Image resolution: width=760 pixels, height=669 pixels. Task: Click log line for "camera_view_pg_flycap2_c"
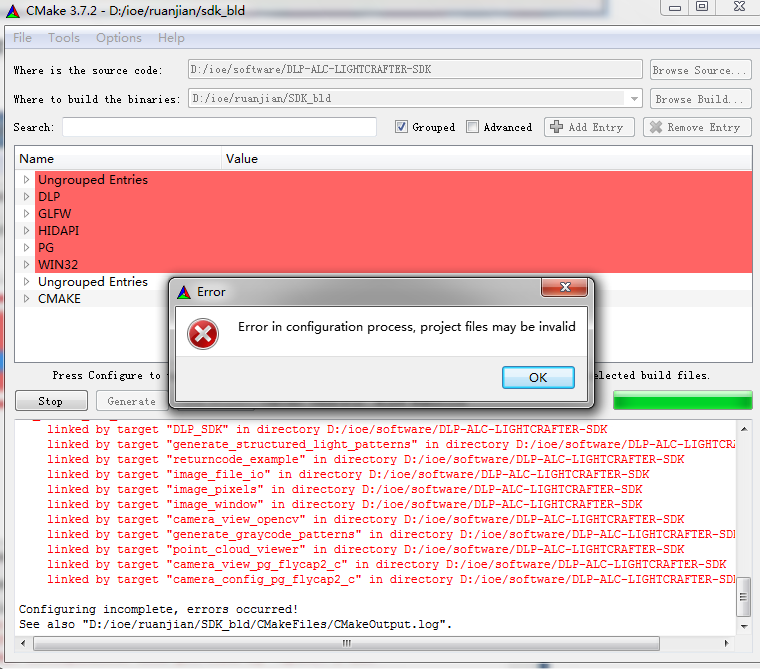[x=387, y=564]
